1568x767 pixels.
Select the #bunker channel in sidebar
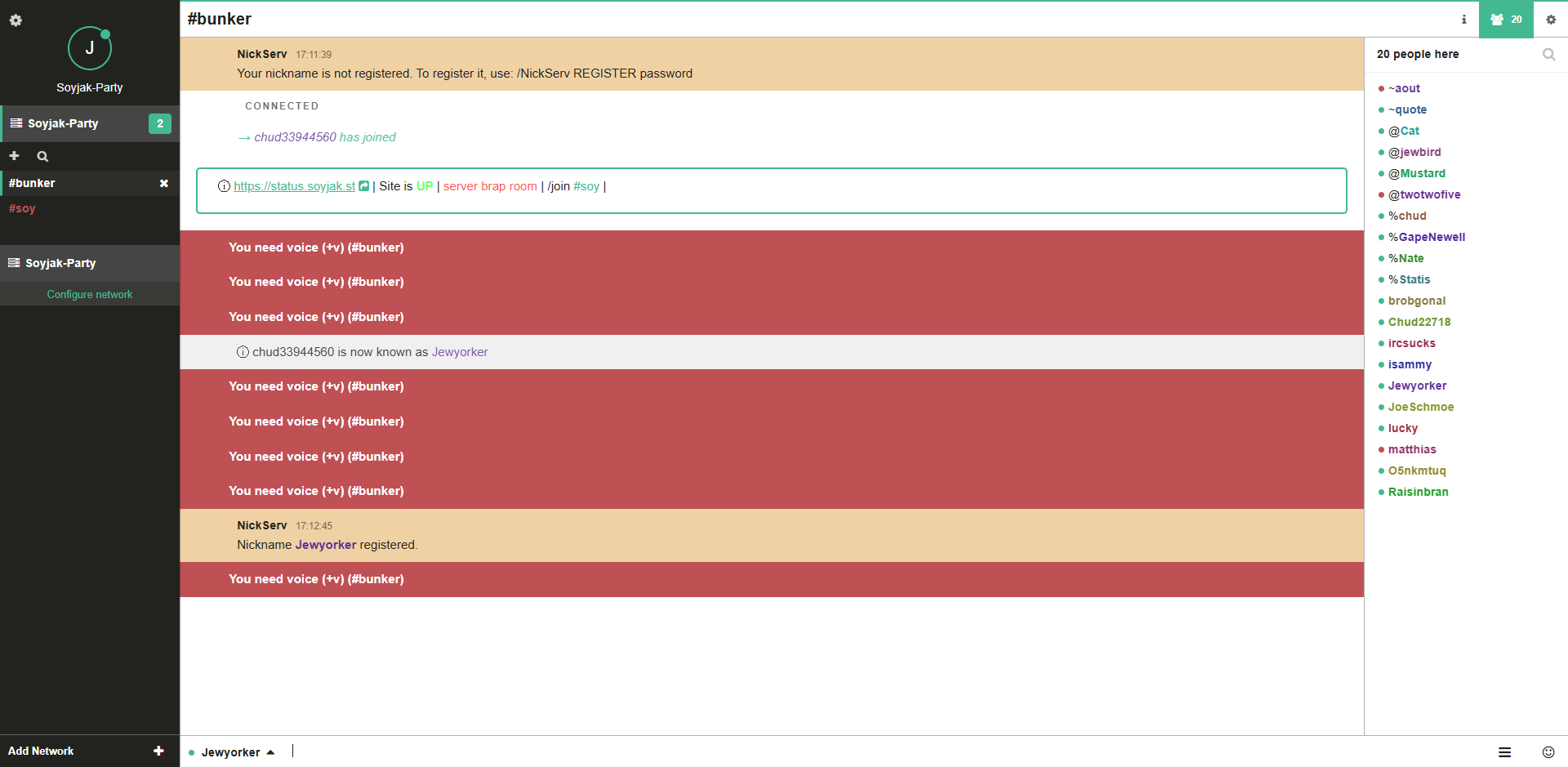click(x=33, y=183)
